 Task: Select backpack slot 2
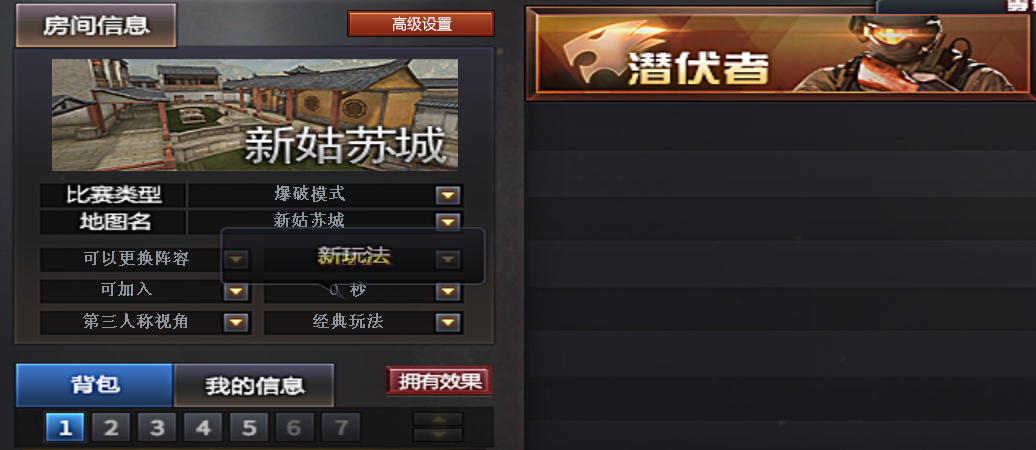(x=111, y=428)
